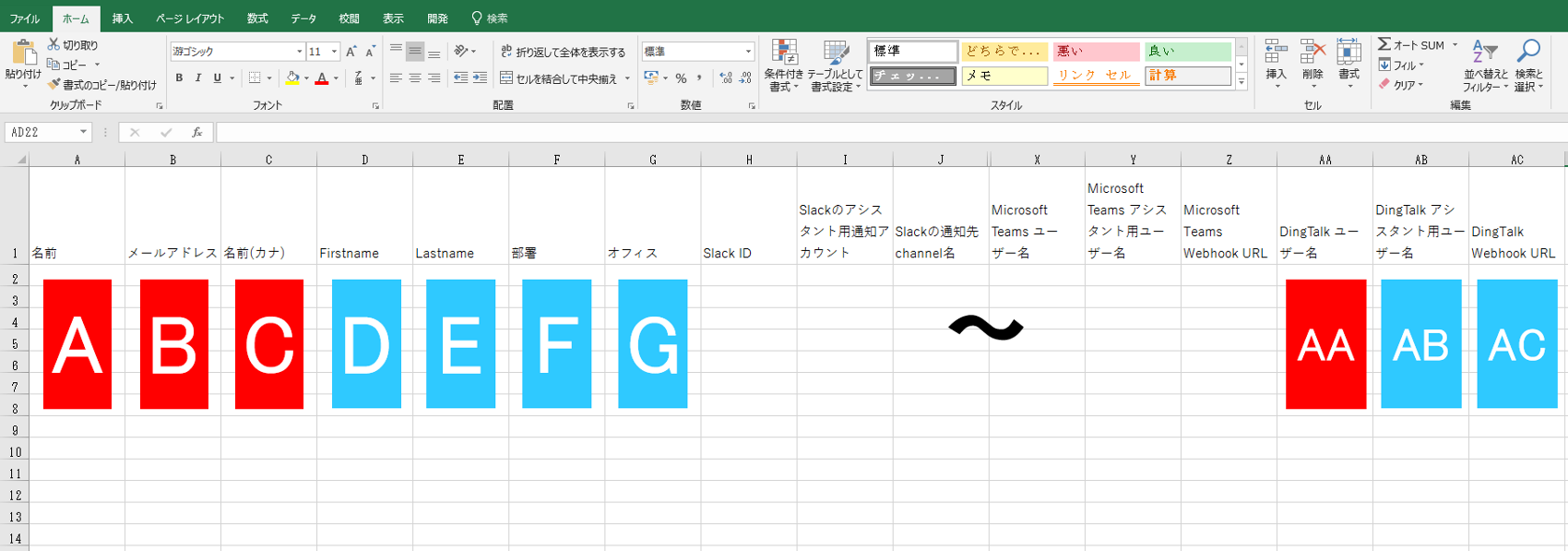Apply the yellow fill color bucket
The width and height of the screenshot is (1568, 551).
point(292,78)
